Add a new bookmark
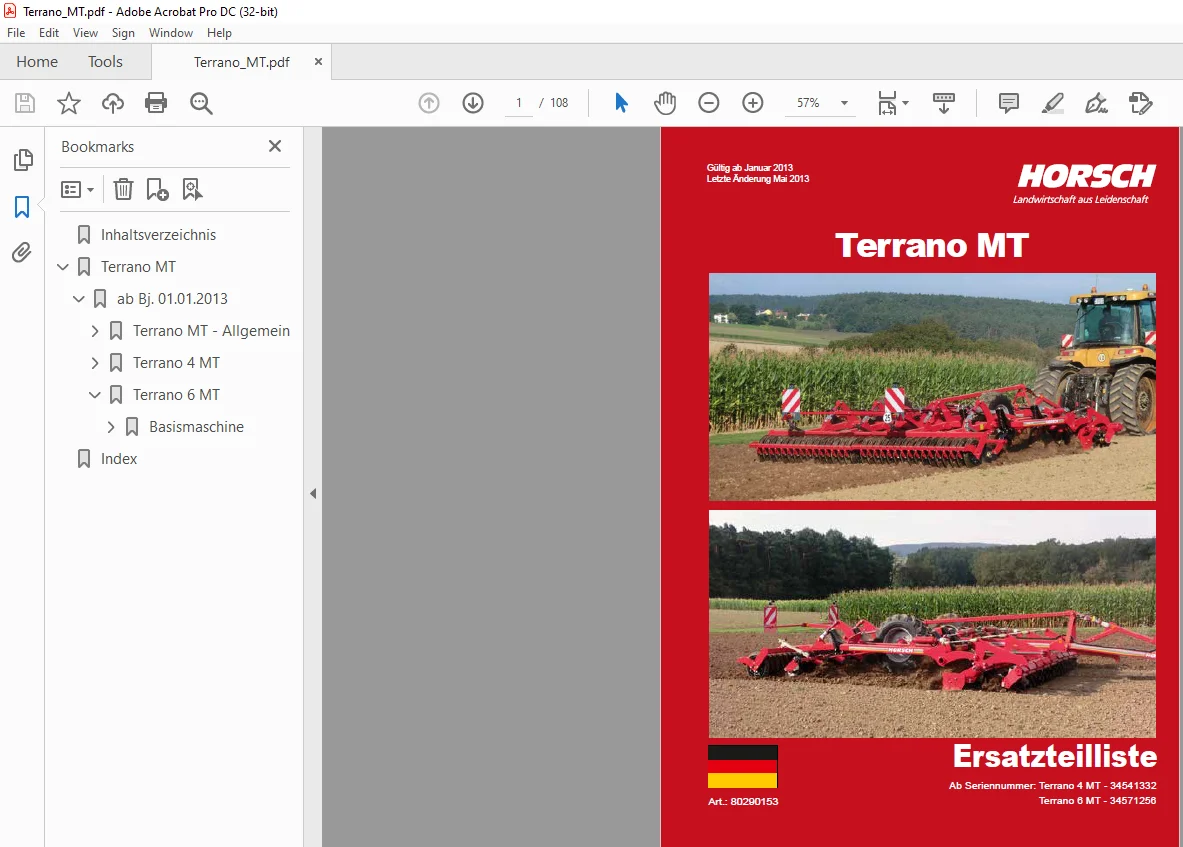The height and width of the screenshot is (847, 1183). point(157,189)
